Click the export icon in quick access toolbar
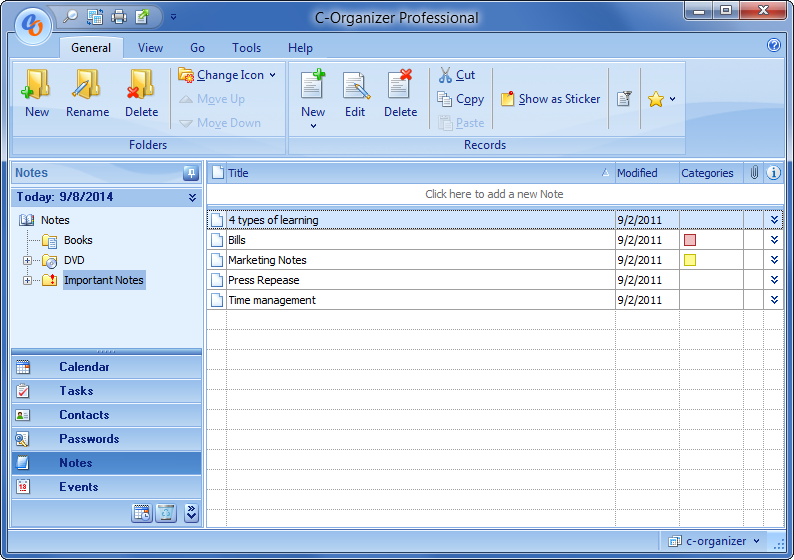794x560 pixels. 143,17
